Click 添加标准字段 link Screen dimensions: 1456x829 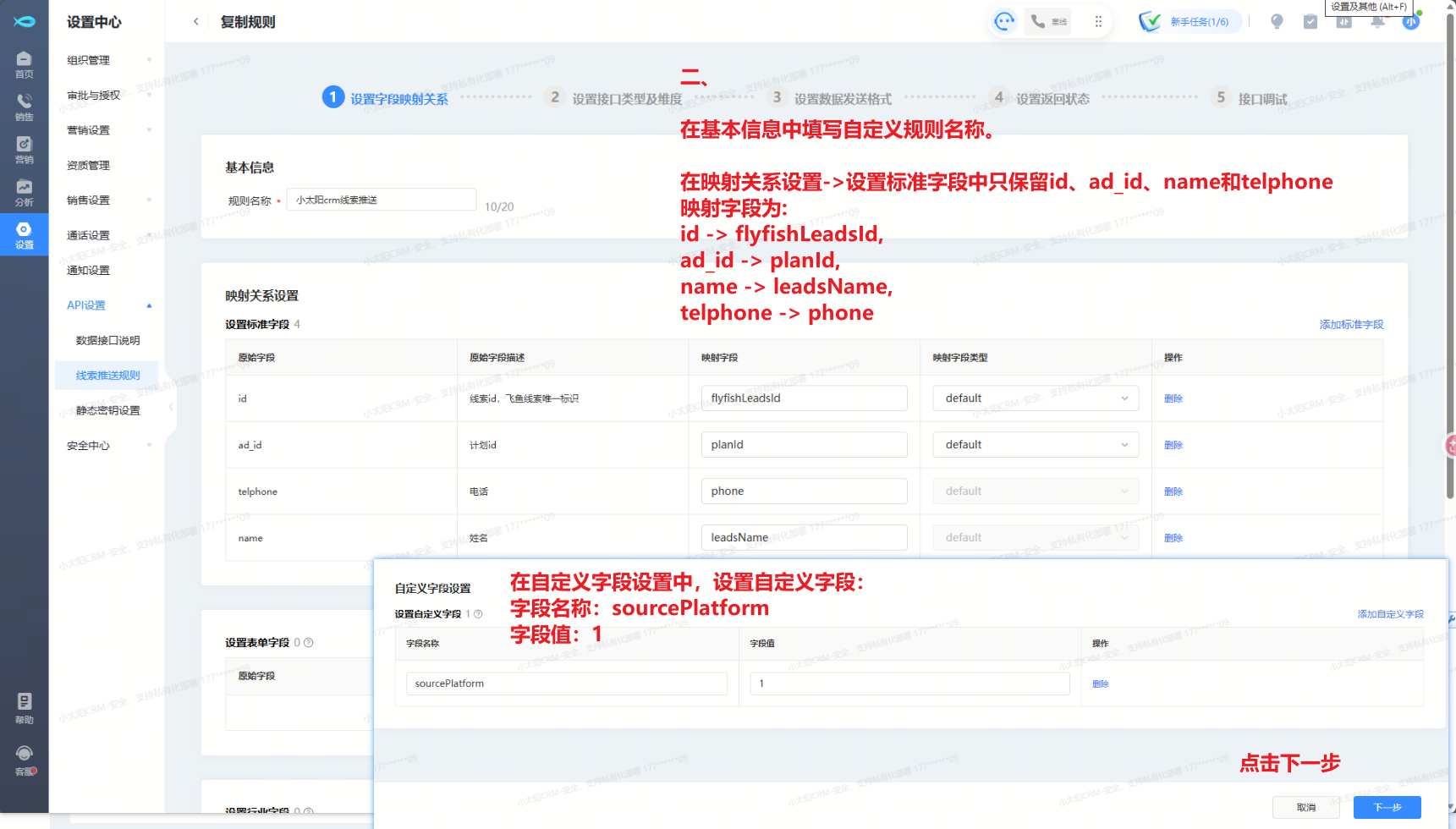[1351, 325]
